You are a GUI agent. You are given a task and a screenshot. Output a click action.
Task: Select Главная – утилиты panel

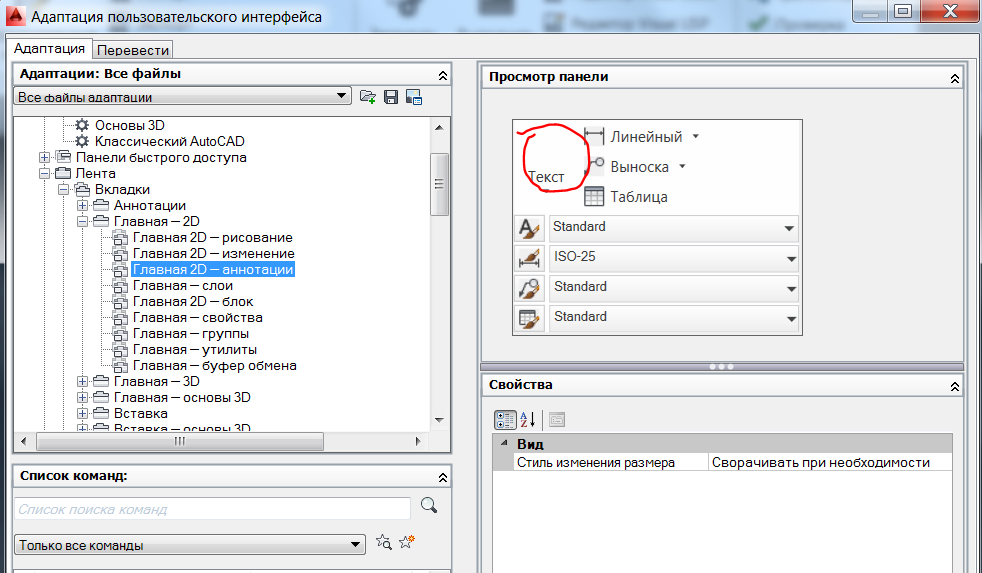[195, 349]
